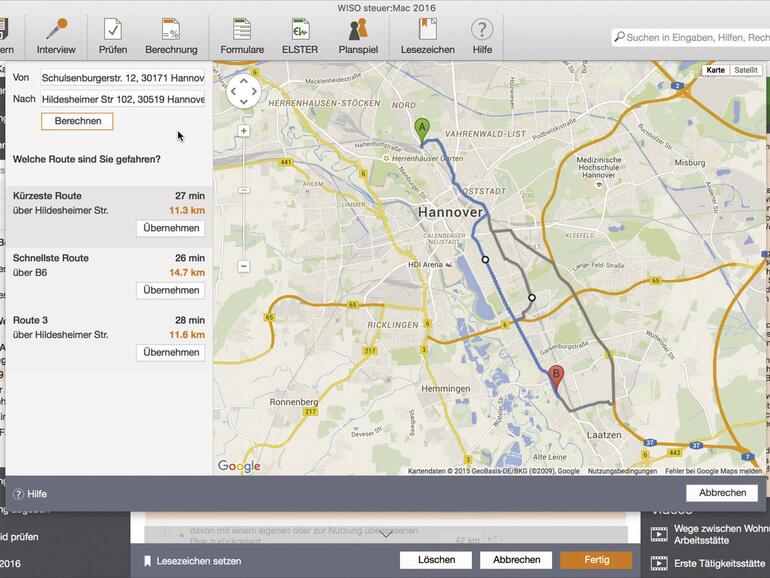Click the route waypoint near HDI Arena
This screenshot has height=578, width=770.
click(x=485, y=259)
